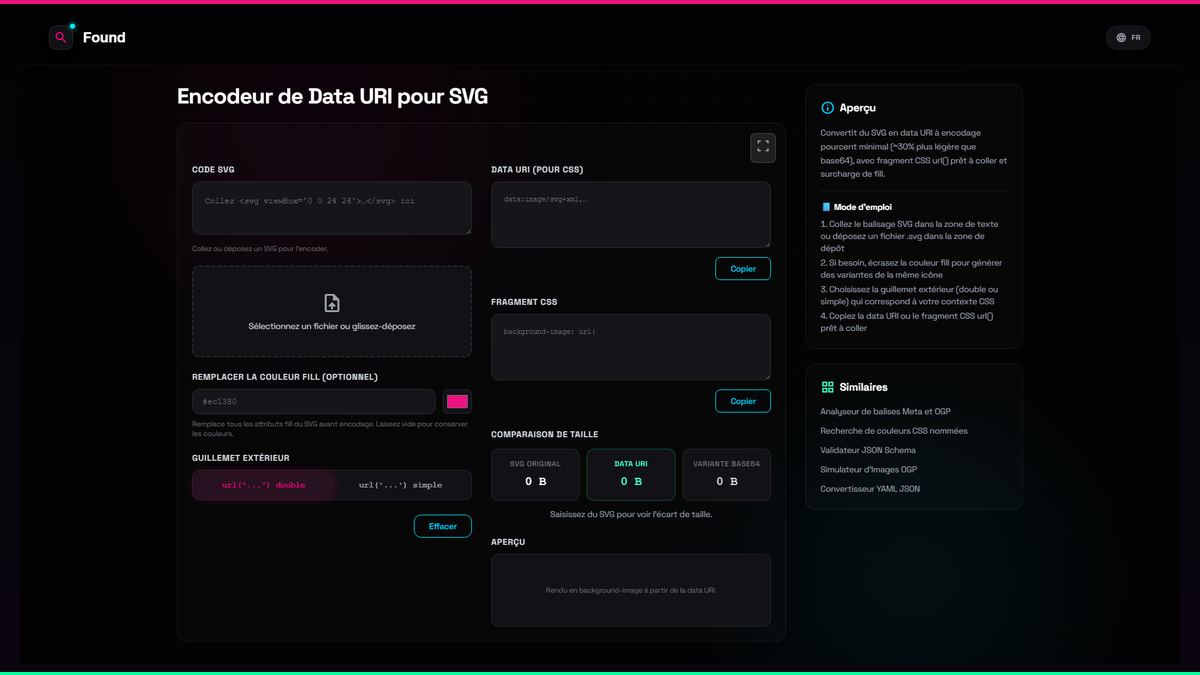This screenshot has height=675, width=1200.
Task: Click the 'Fragment CSS' section label
Action: (524, 302)
